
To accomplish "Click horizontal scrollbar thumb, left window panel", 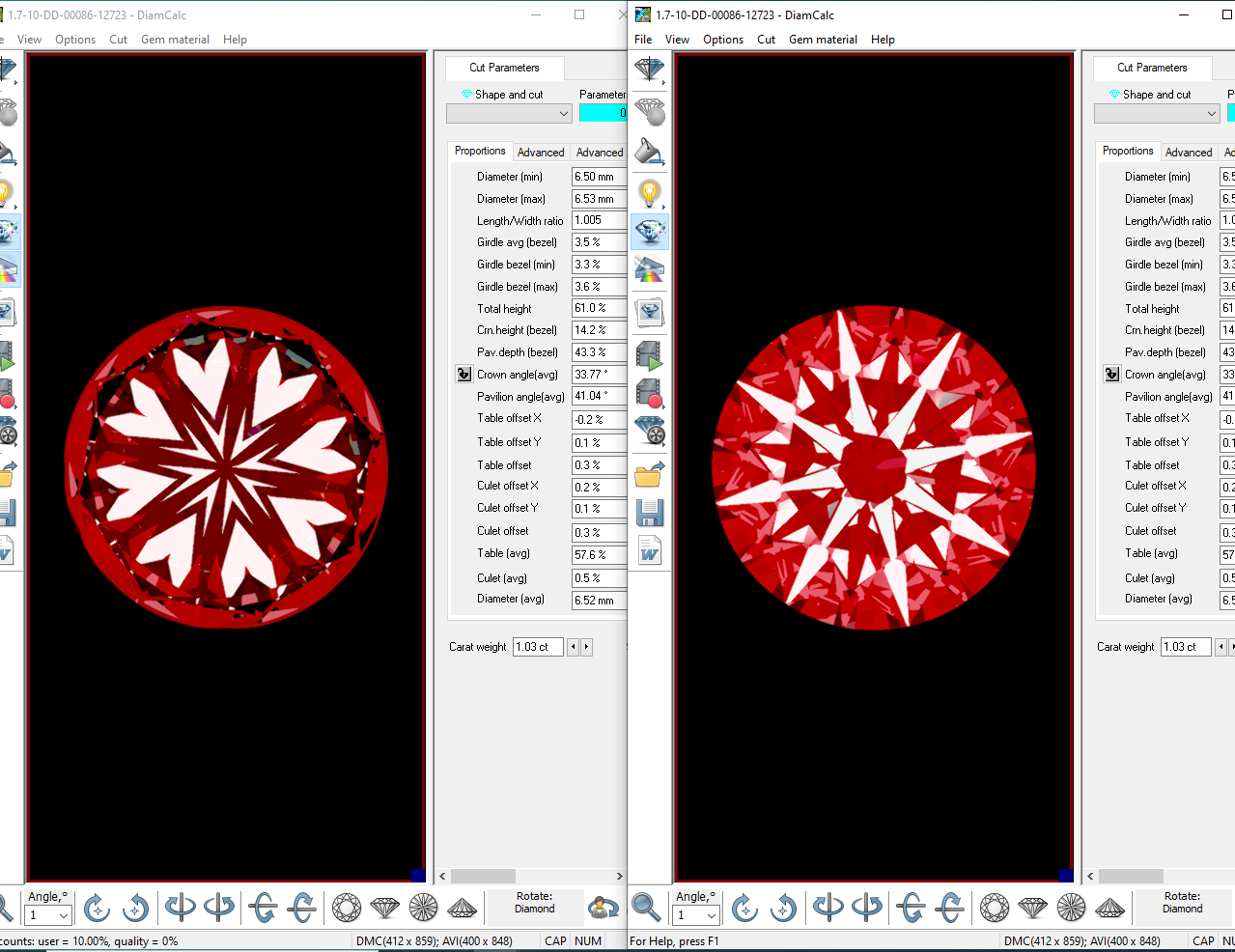I will point(483,877).
